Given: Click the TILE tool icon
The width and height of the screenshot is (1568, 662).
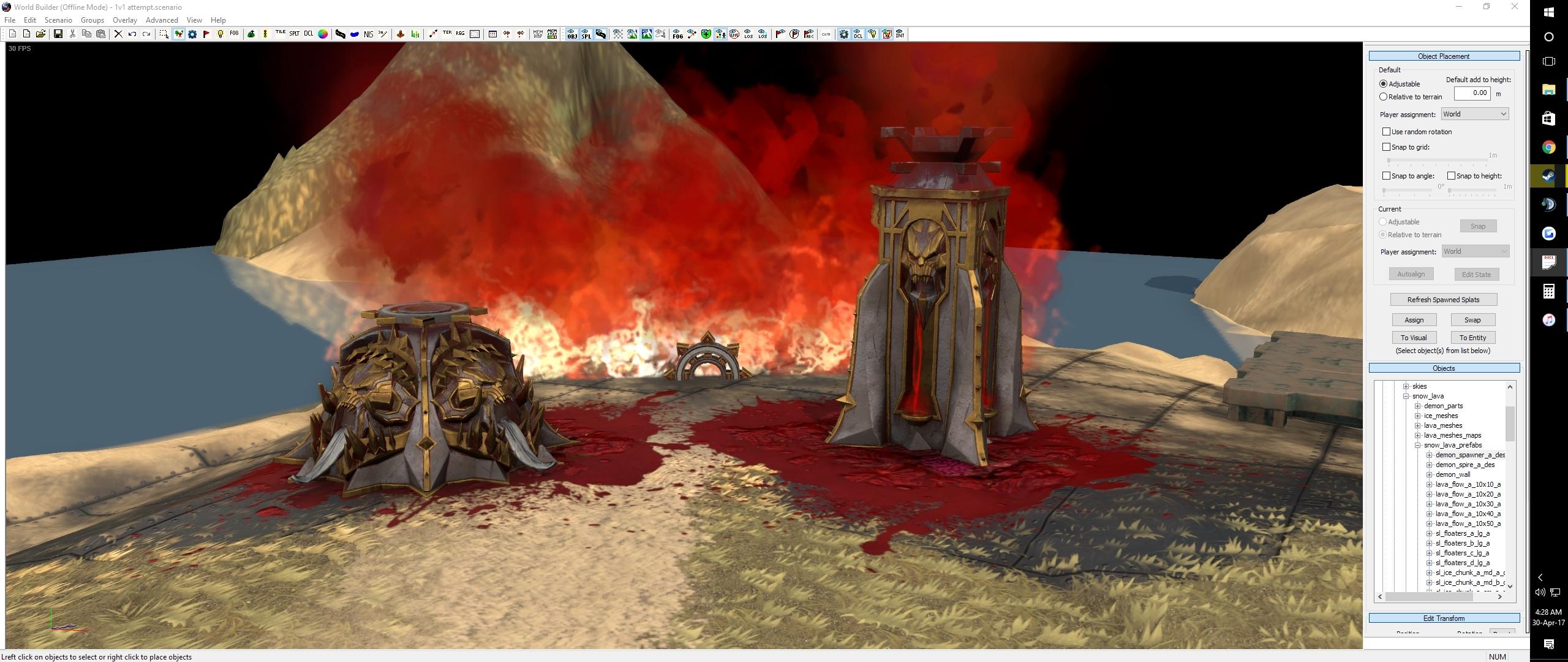Looking at the screenshot, I should pyautogui.click(x=281, y=34).
